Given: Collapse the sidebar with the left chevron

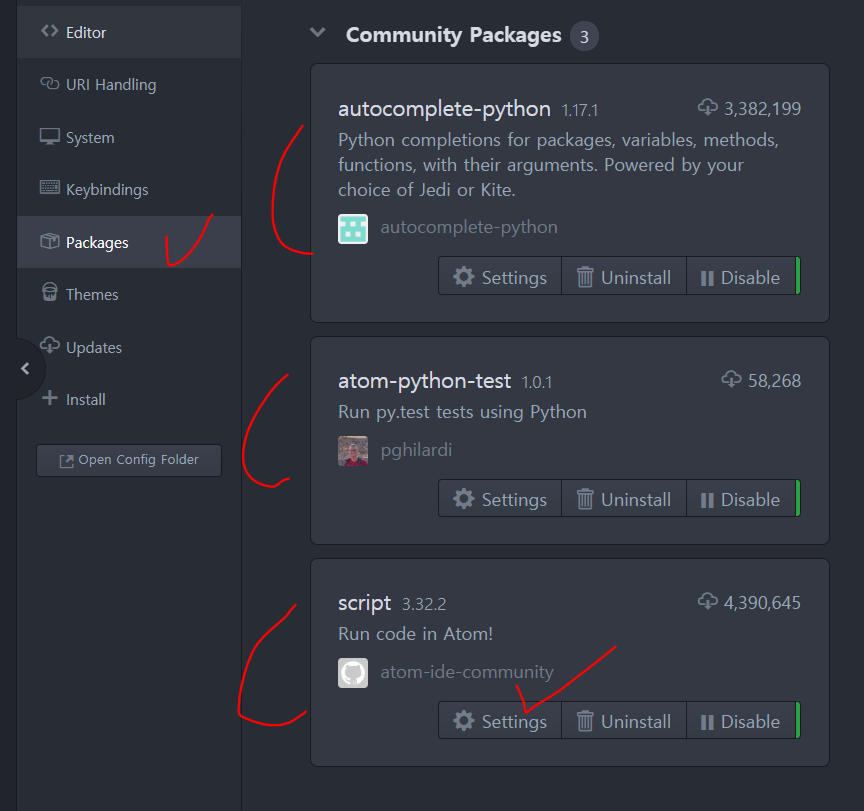Looking at the screenshot, I should tap(25, 369).
